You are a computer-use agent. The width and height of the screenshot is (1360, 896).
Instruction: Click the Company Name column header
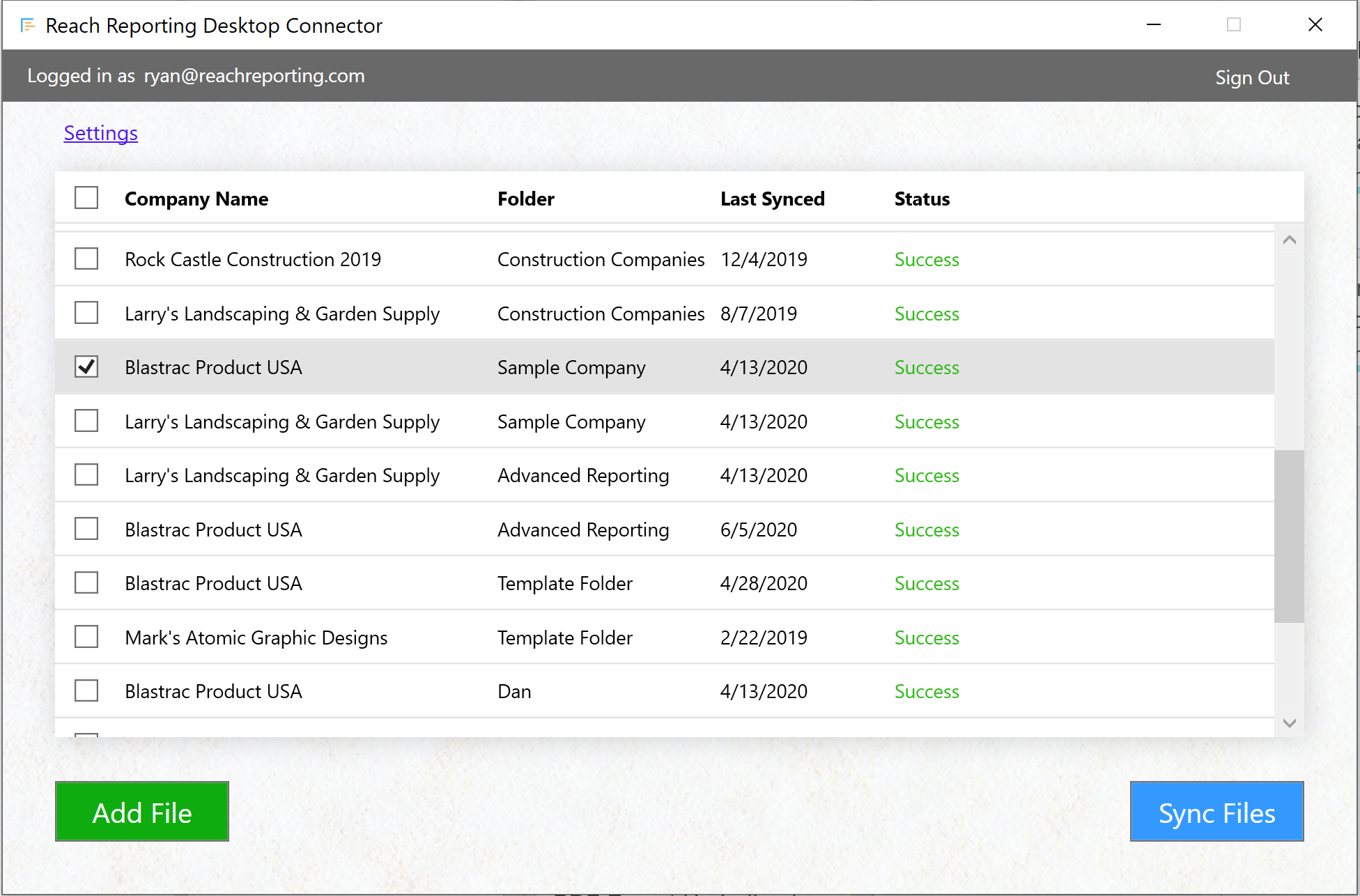(196, 199)
